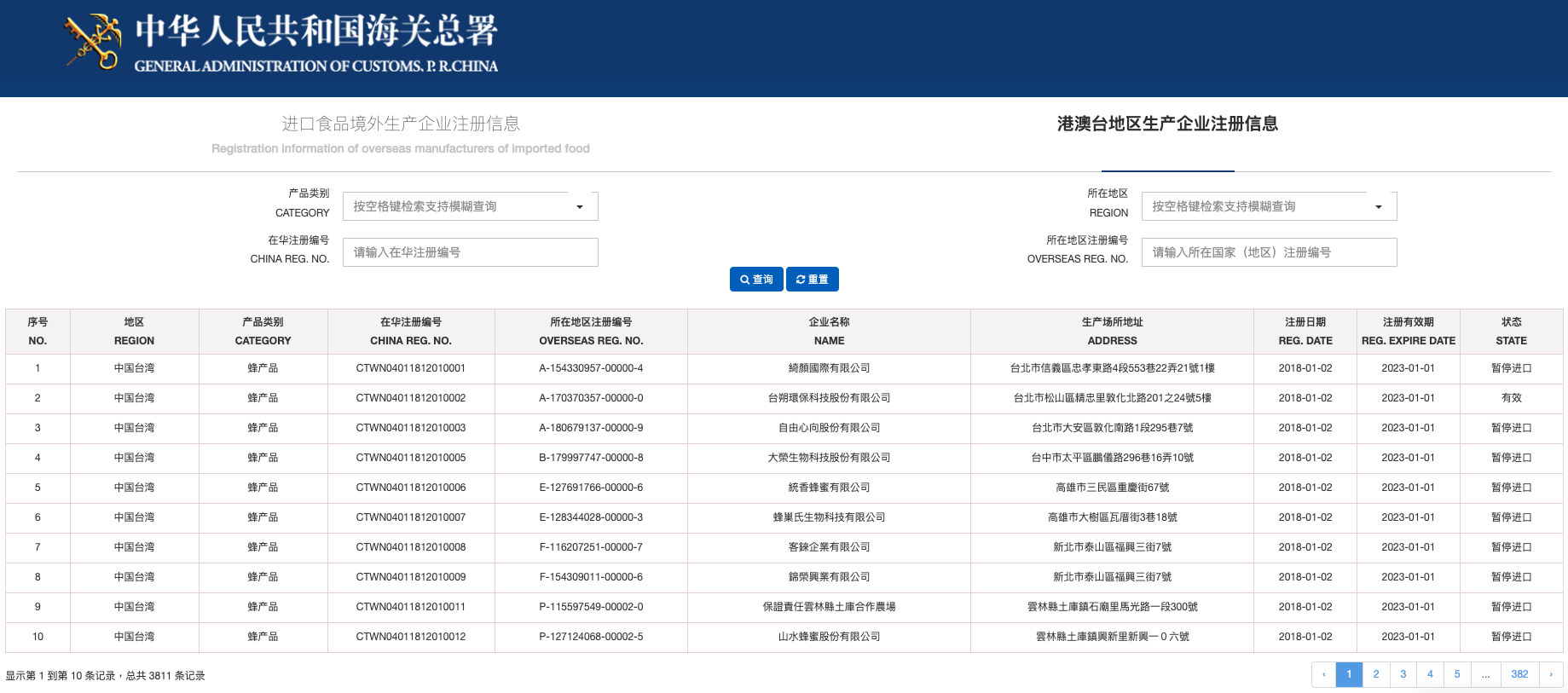1568x693 pixels.
Task: Click the REG. EXPIRE DATE column header
Action: pos(1409,332)
